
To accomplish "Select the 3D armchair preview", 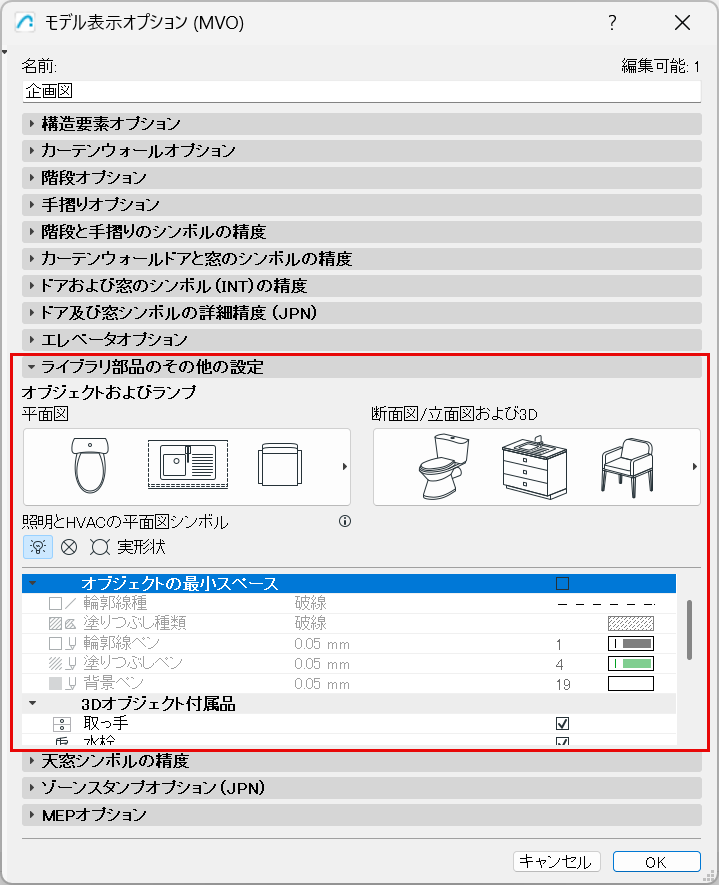I will tap(627, 467).
